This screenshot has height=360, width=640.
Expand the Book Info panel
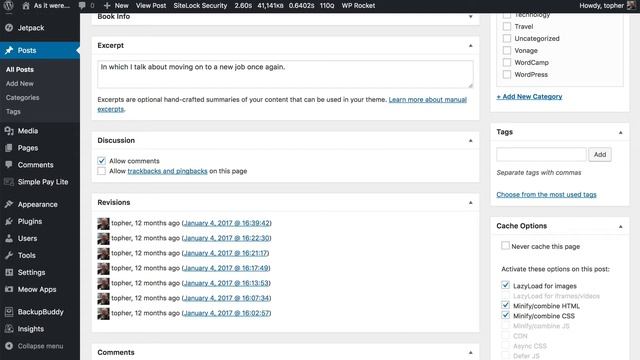470,17
